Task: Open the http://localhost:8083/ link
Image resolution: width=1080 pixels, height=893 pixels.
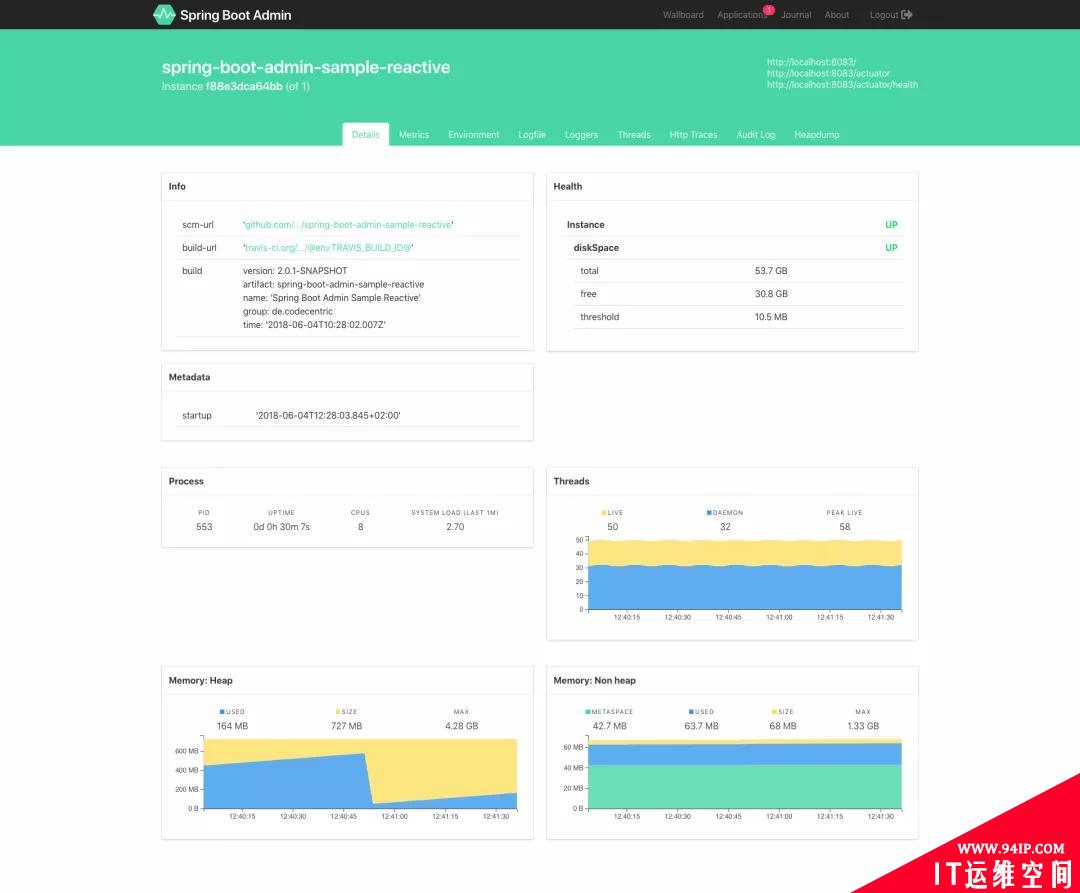Action: coord(811,62)
